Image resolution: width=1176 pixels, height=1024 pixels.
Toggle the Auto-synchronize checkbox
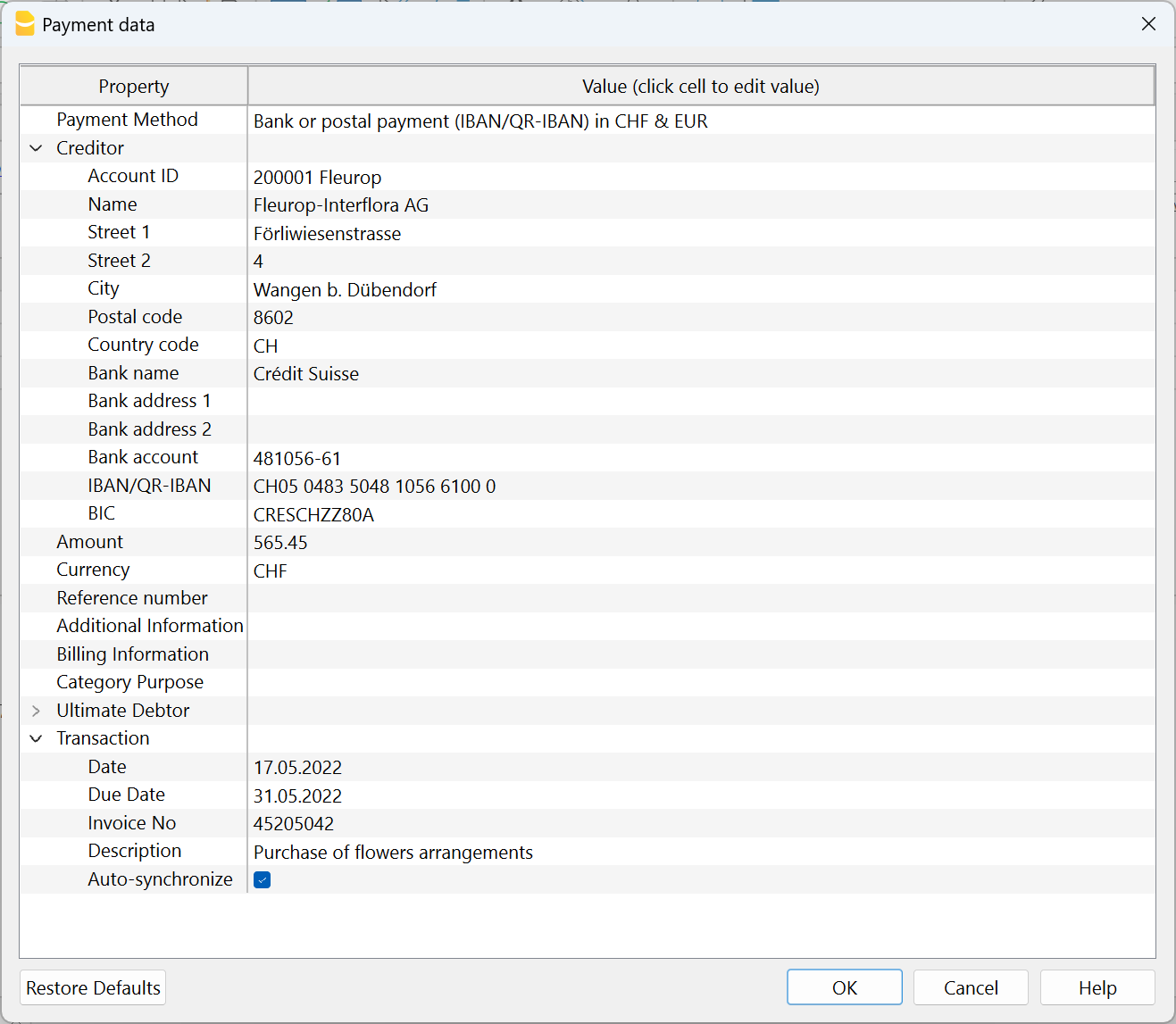(x=262, y=880)
